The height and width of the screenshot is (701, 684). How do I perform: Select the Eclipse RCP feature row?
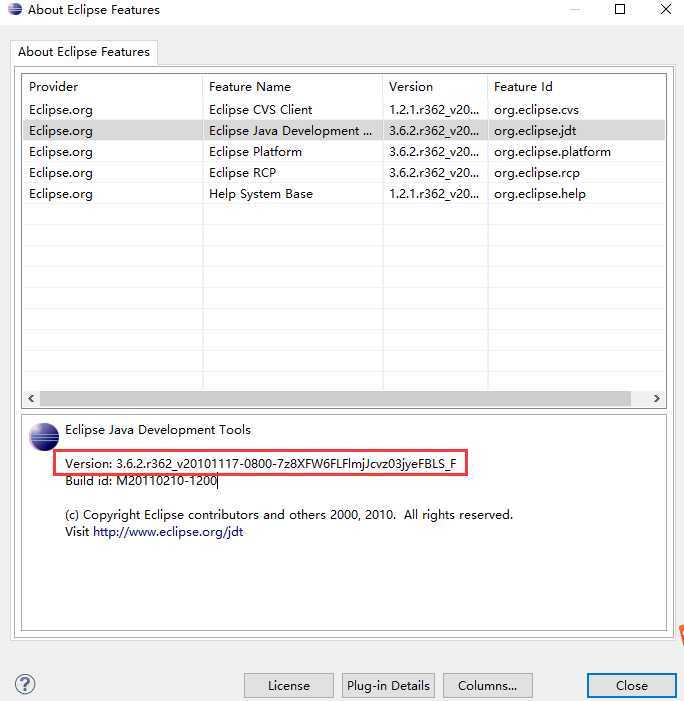(x=344, y=173)
